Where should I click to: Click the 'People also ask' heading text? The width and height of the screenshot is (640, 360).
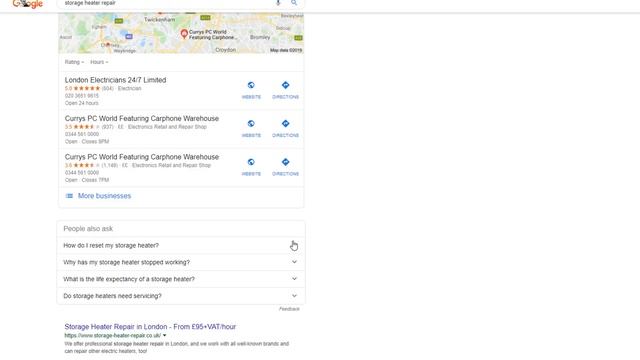(88, 229)
